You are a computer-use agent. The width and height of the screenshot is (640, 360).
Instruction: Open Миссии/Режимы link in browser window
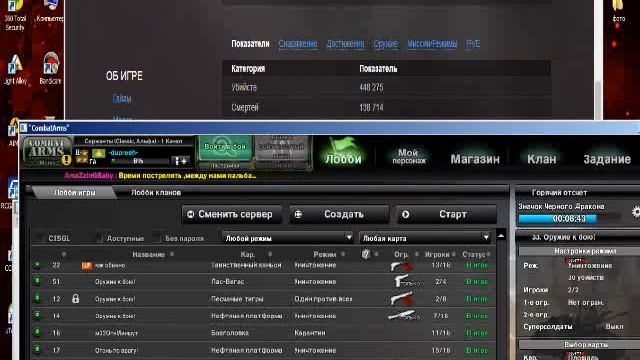point(432,44)
